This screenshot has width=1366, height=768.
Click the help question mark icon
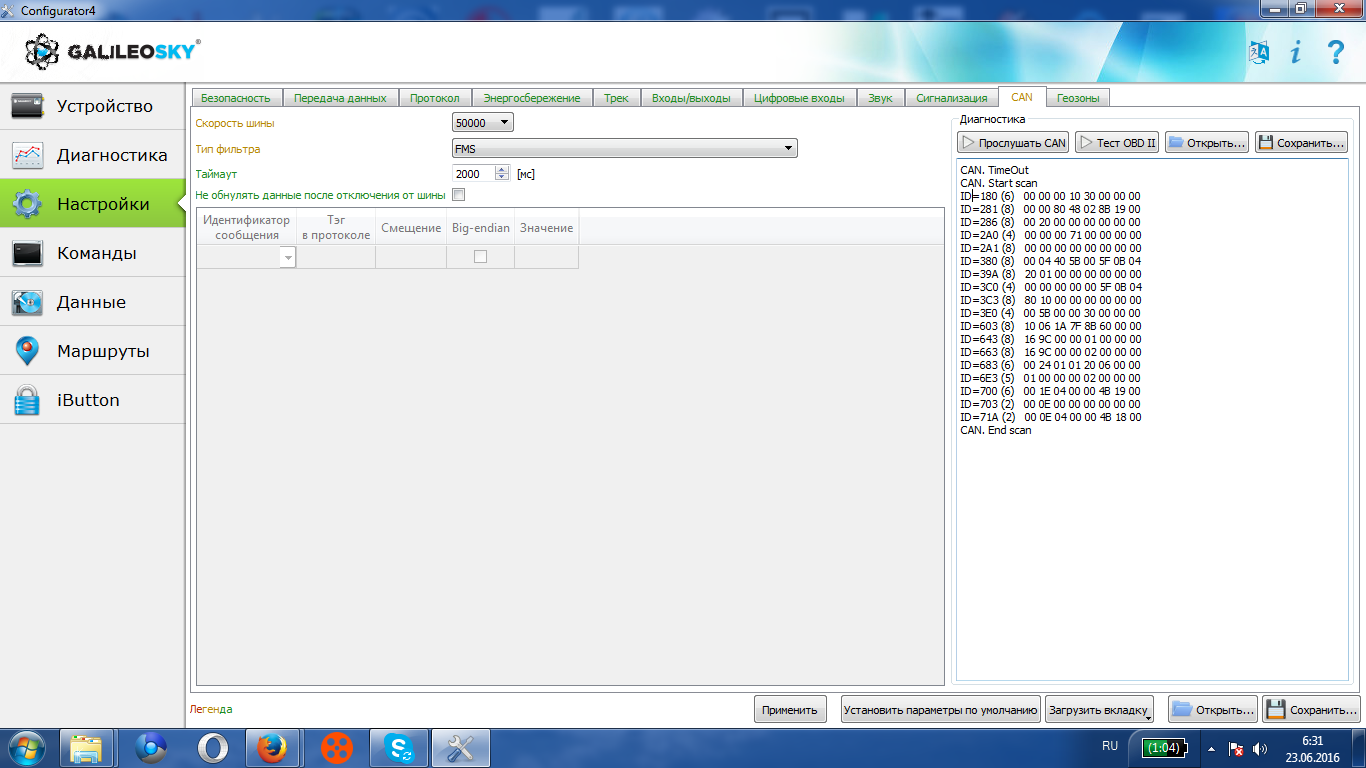(1335, 53)
